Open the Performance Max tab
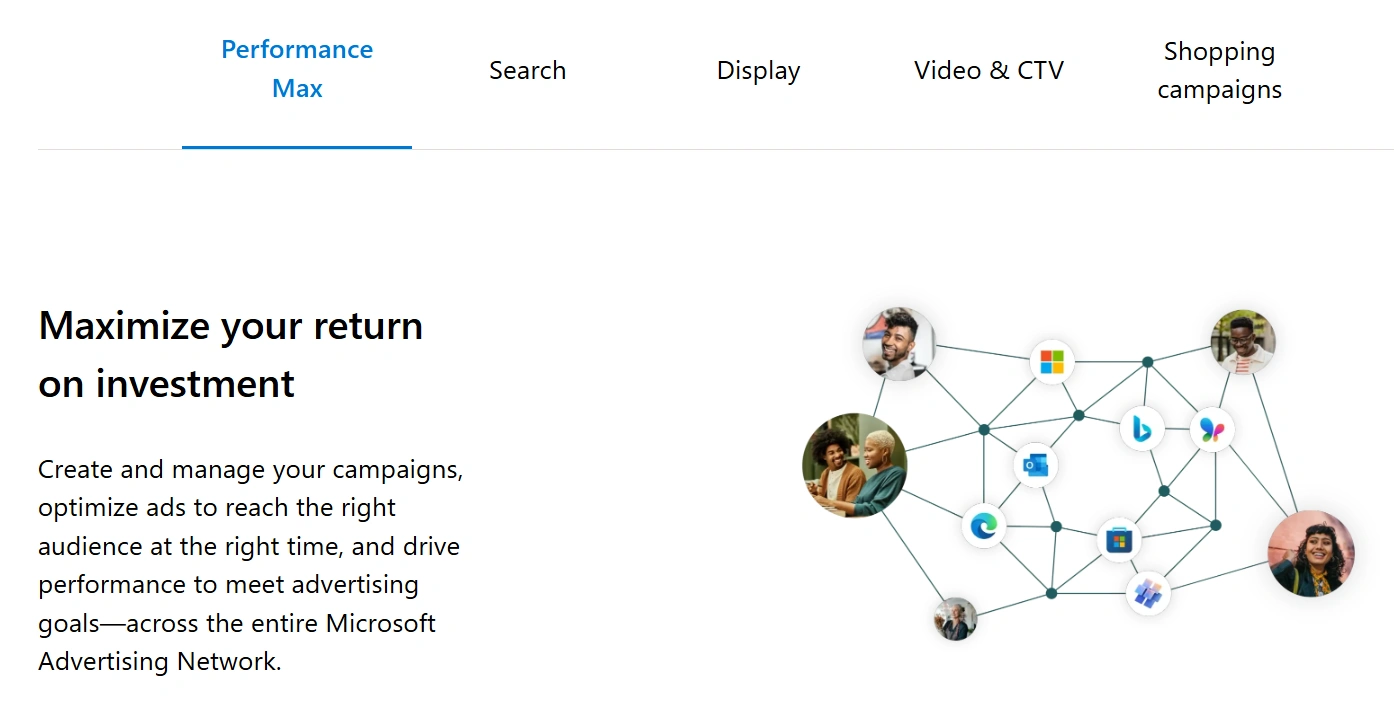Screen dimensions: 1394x719 297,69
